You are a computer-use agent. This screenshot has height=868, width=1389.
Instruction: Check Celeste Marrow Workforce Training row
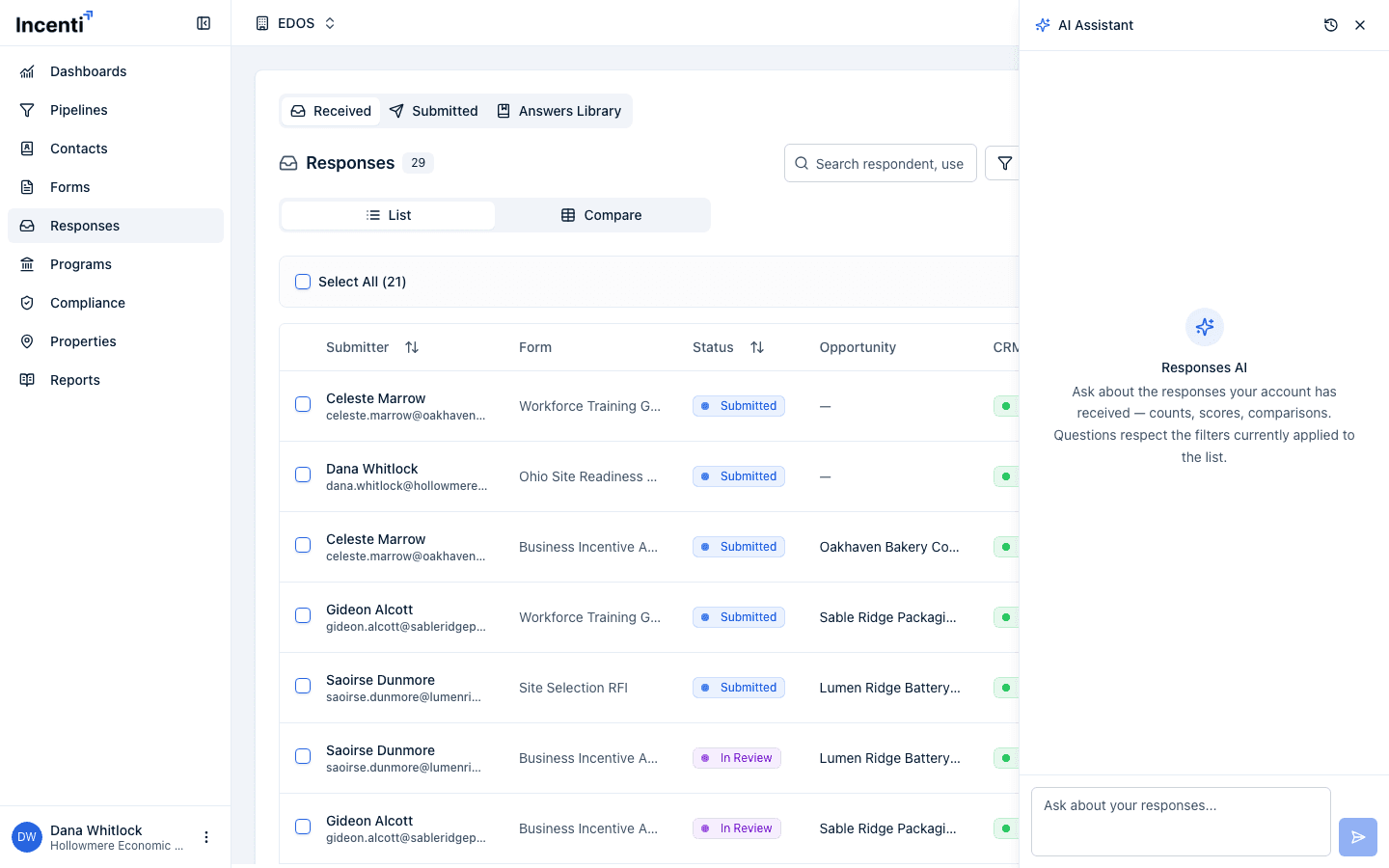[x=303, y=404]
